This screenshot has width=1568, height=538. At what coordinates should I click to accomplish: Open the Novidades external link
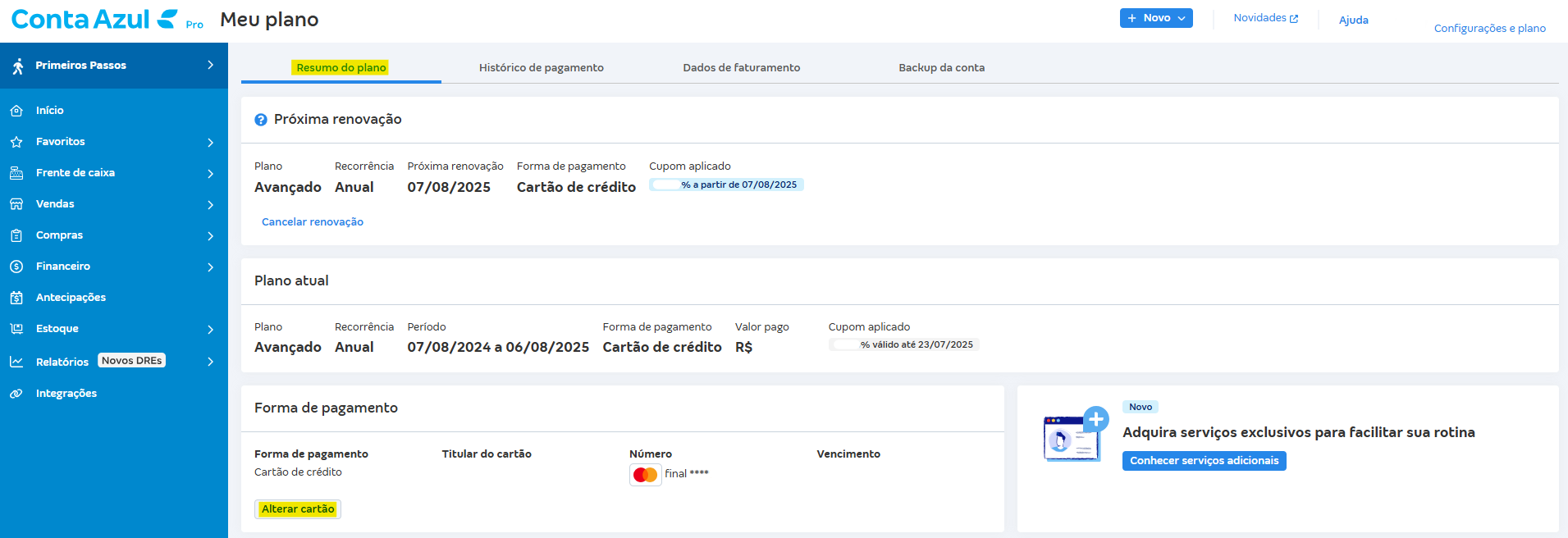pyautogui.click(x=1265, y=18)
